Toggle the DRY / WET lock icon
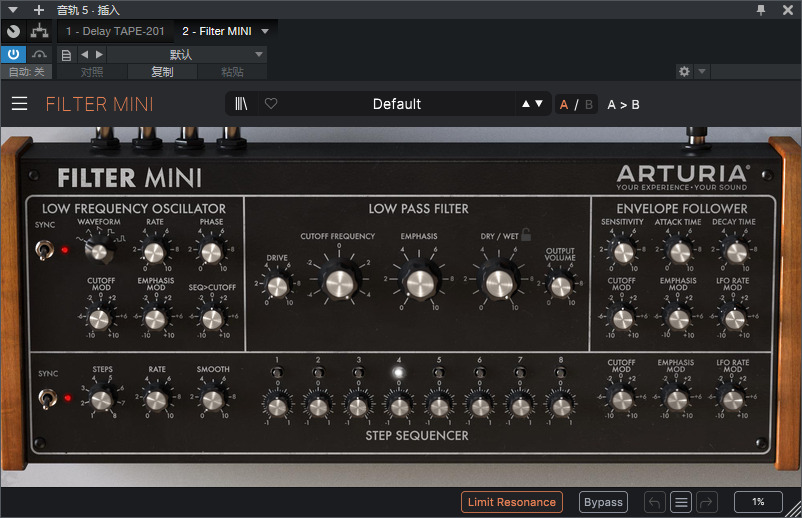The width and height of the screenshot is (802, 518). (526, 234)
